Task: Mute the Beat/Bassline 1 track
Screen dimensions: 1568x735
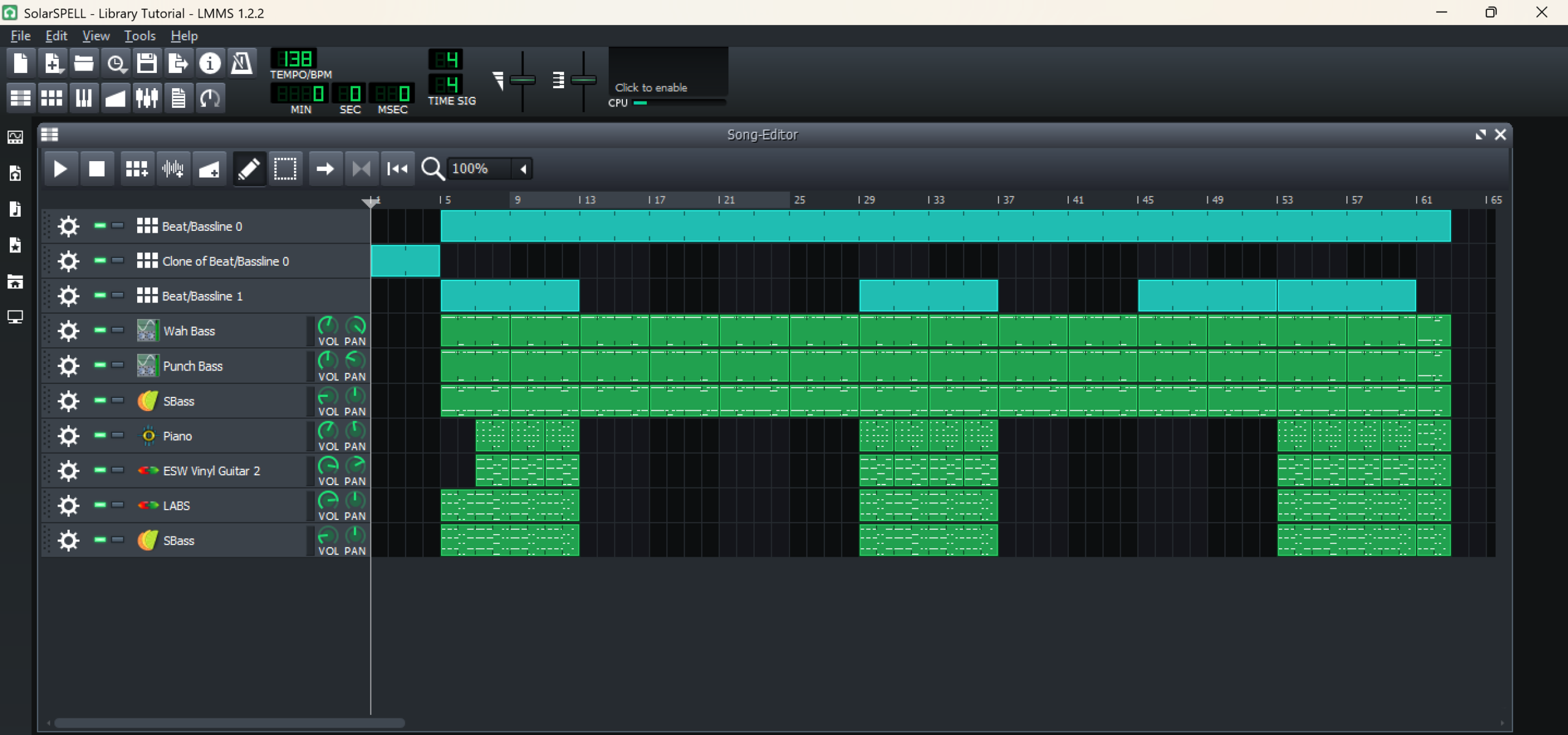Action: pyautogui.click(x=100, y=295)
